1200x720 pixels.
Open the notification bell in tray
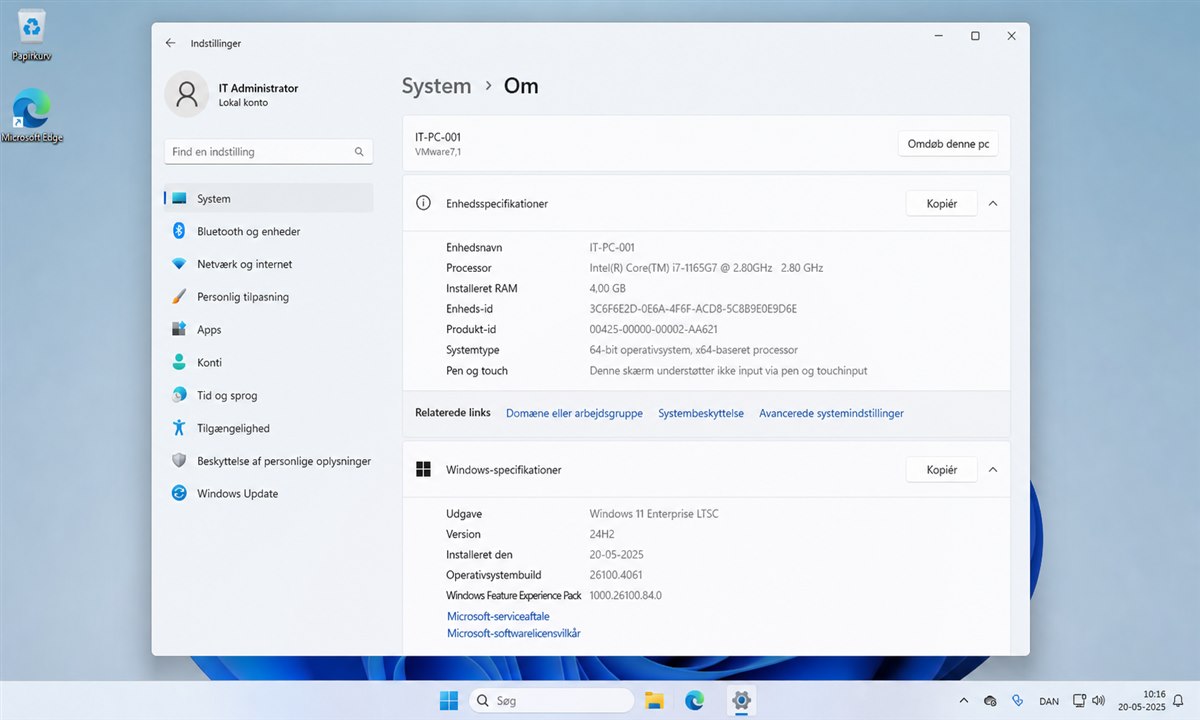[x=1178, y=701]
